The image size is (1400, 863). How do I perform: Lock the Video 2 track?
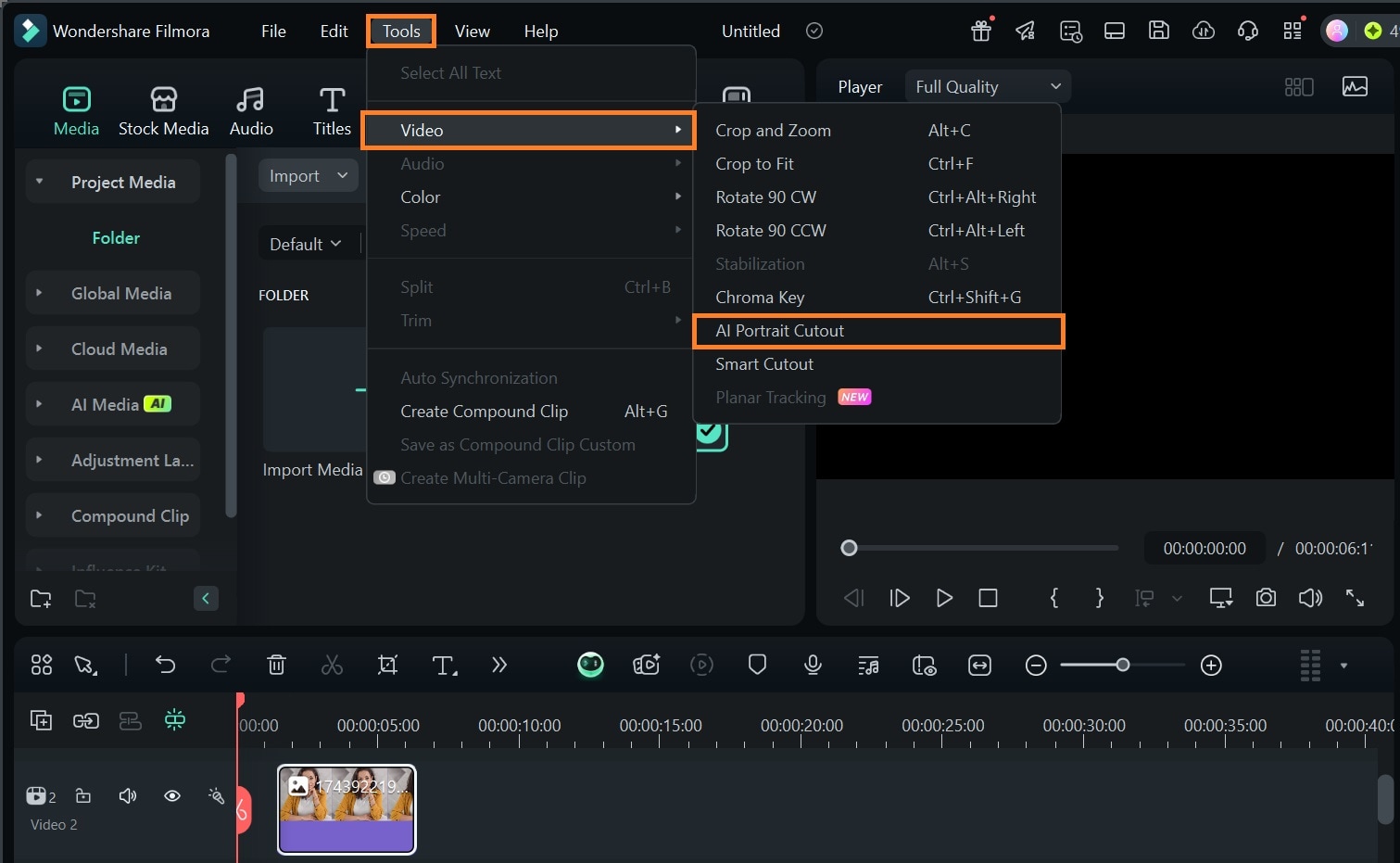point(83,795)
